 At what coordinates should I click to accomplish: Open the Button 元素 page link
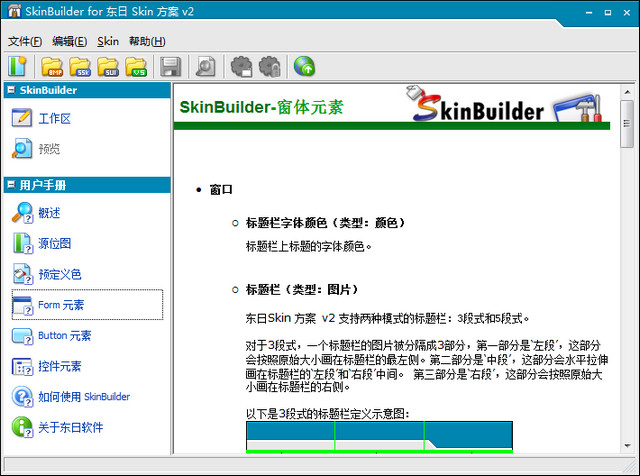click(64, 336)
